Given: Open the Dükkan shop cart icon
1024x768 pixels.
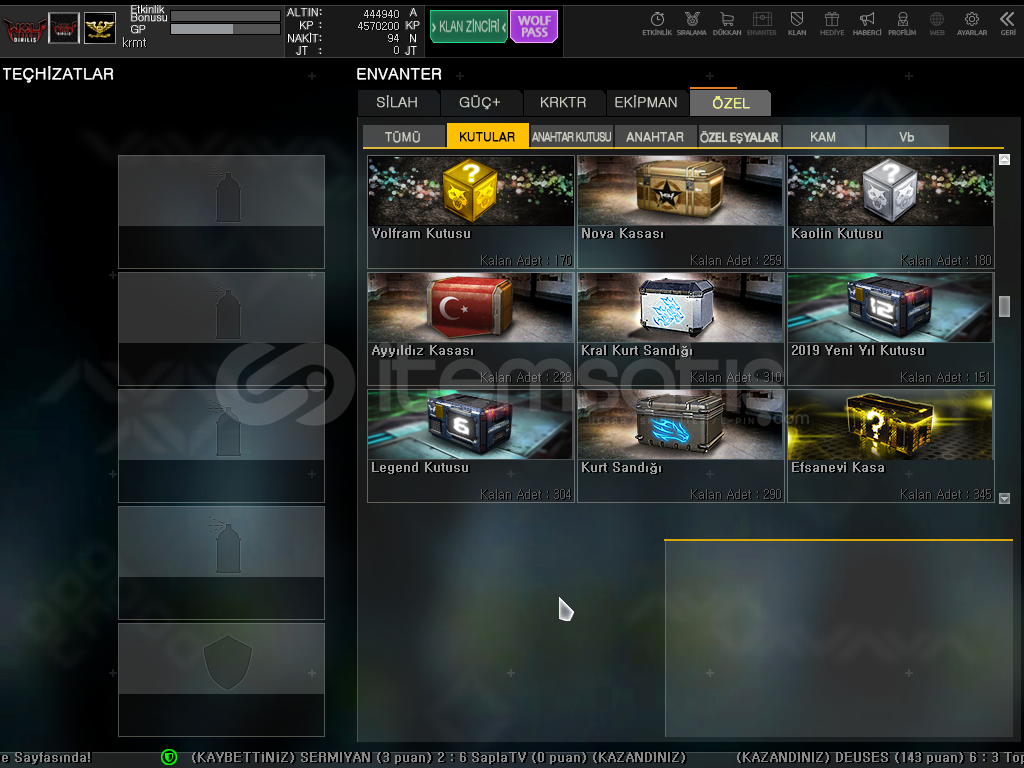Looking at the screenshot, I should pos(726,22).
